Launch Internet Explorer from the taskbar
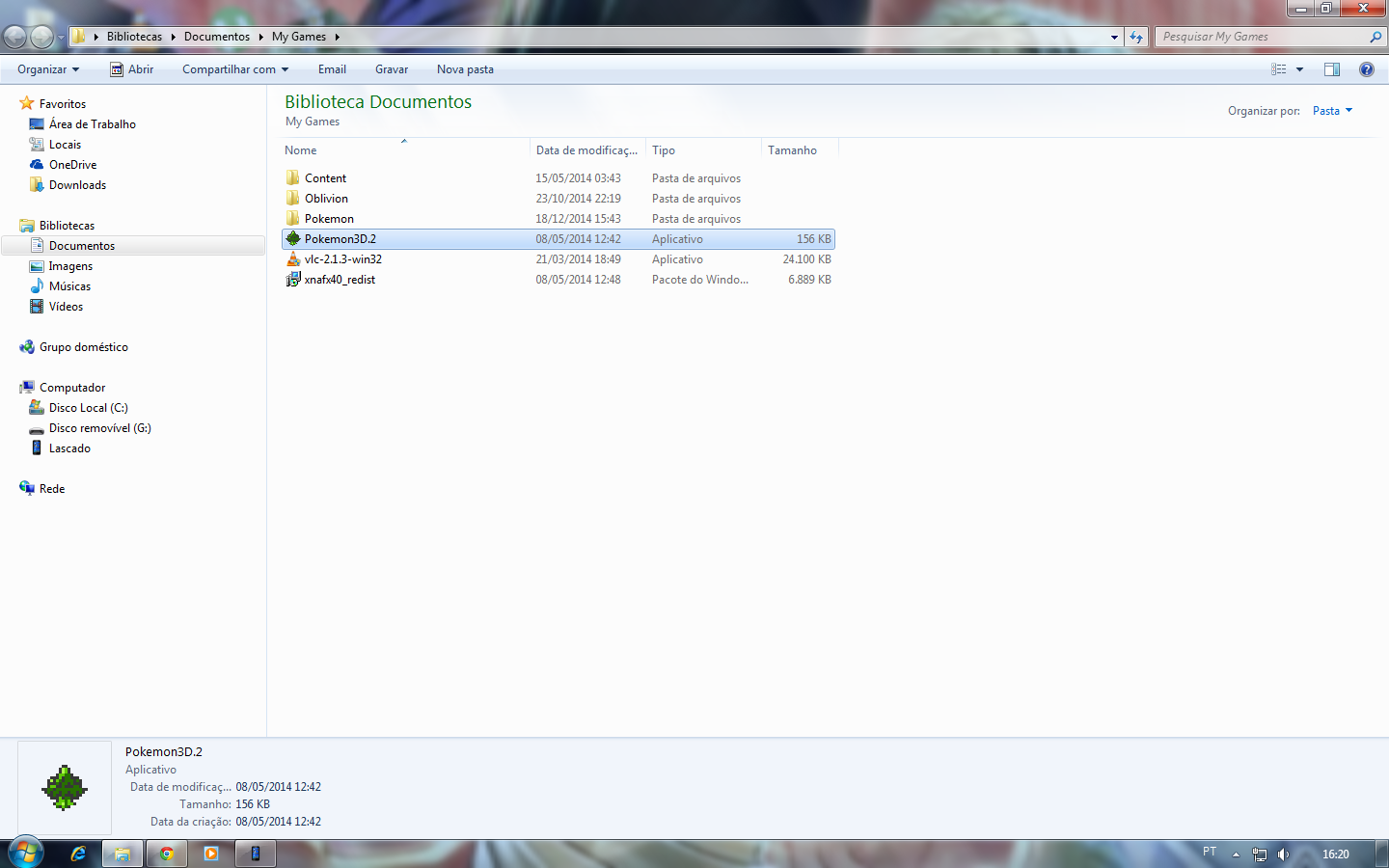Viewport: 1389px width, 868px height. click(78, 854)
